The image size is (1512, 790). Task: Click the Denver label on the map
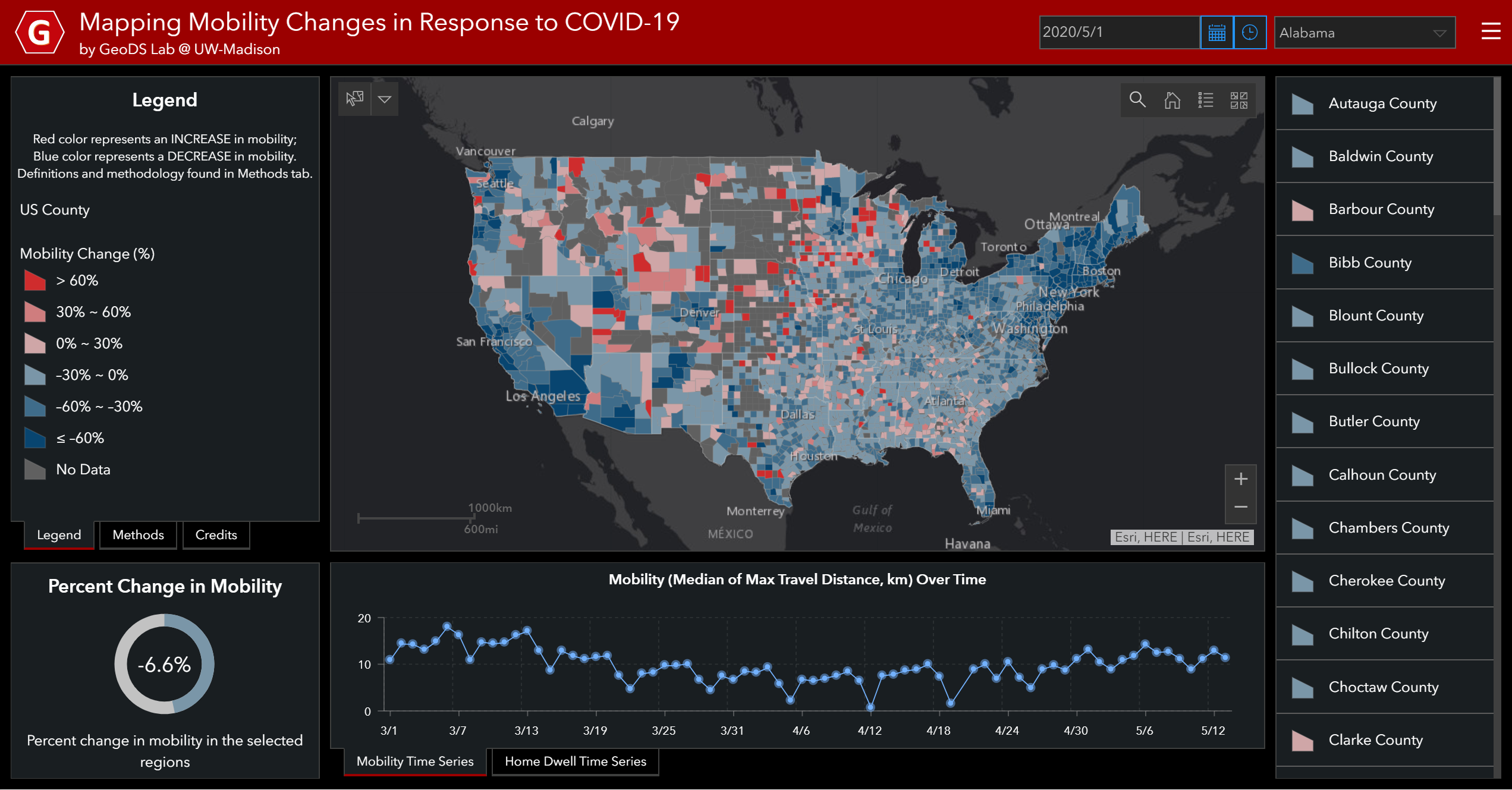[699, 313]
